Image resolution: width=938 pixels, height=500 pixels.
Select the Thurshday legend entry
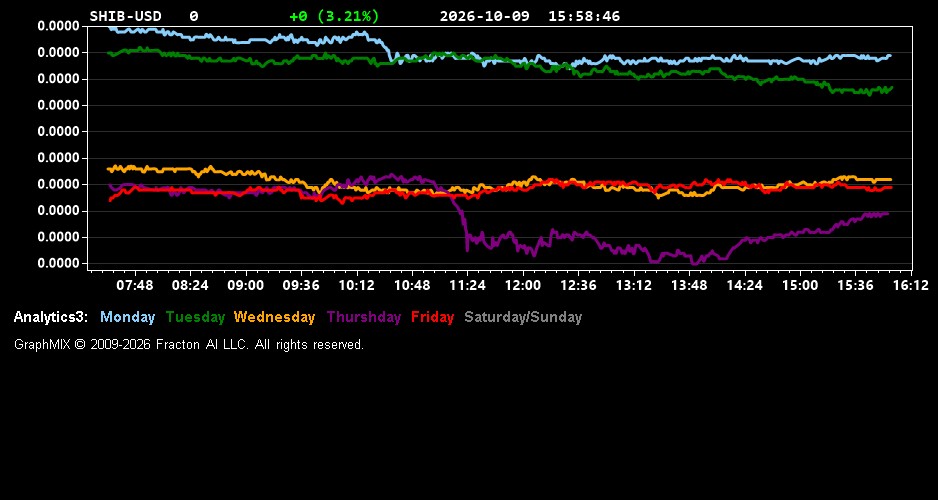364,317
